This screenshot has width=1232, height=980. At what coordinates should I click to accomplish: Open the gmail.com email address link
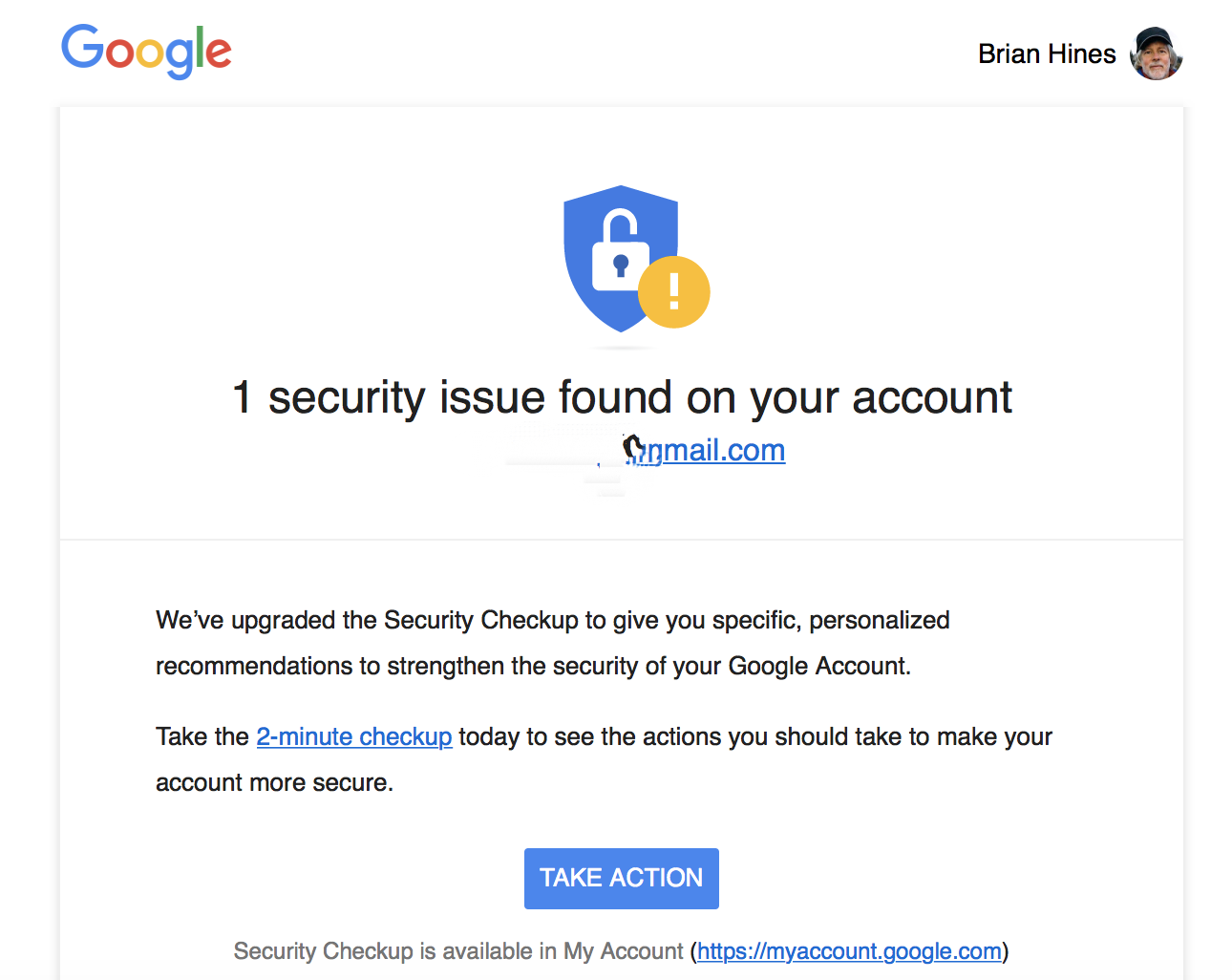pos(723,450)
